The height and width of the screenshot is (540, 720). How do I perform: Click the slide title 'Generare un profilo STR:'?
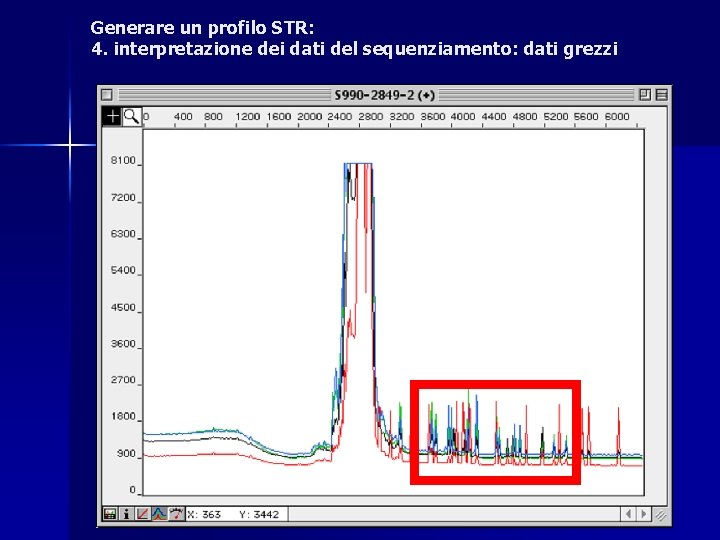pyautogui.click(x=202, y=28)
